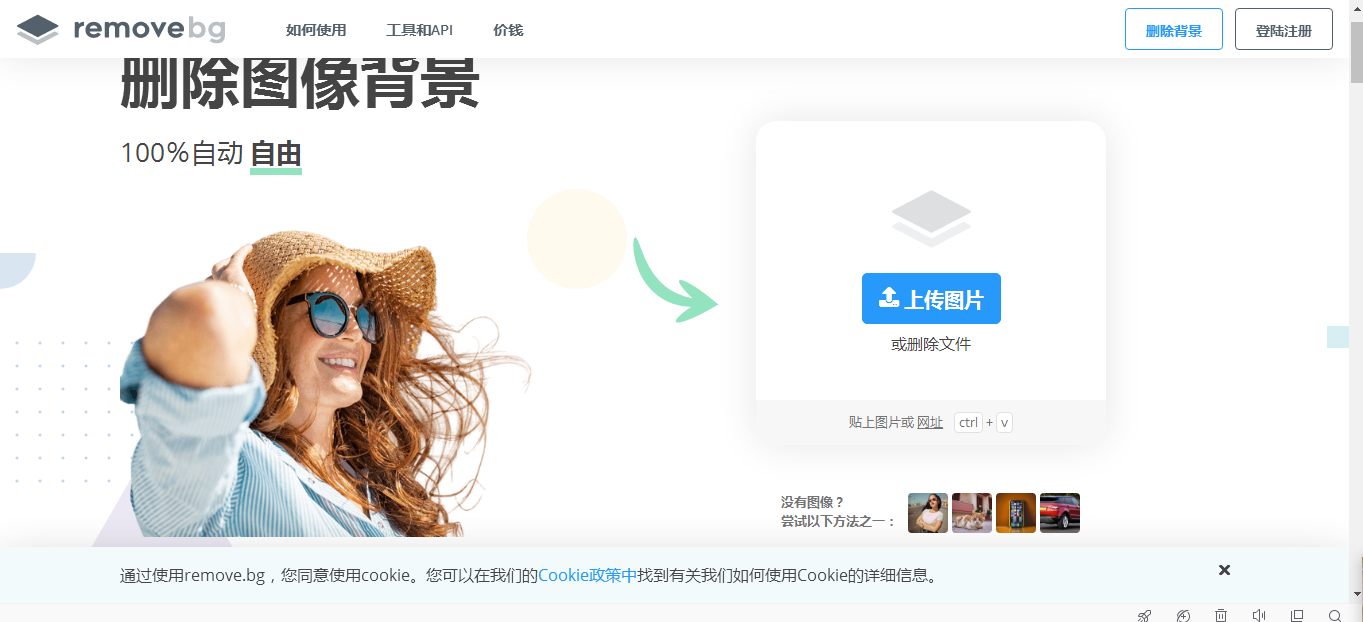Open the Cookie政策中 link

(588, 575)
